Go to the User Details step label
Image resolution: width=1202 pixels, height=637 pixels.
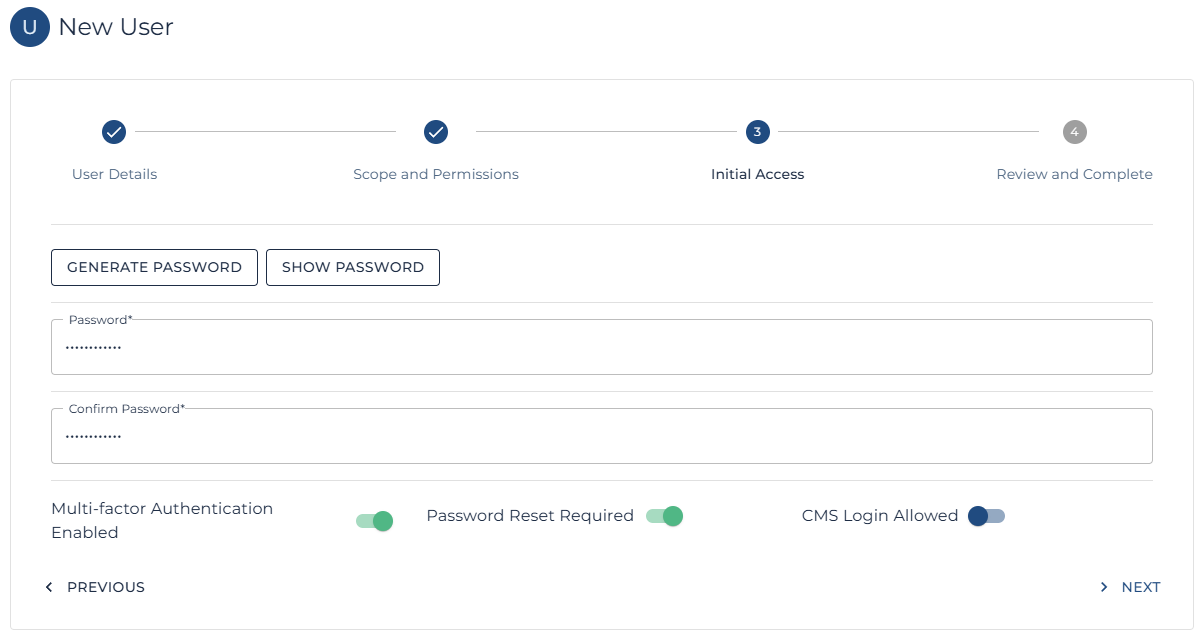[114, 174]
